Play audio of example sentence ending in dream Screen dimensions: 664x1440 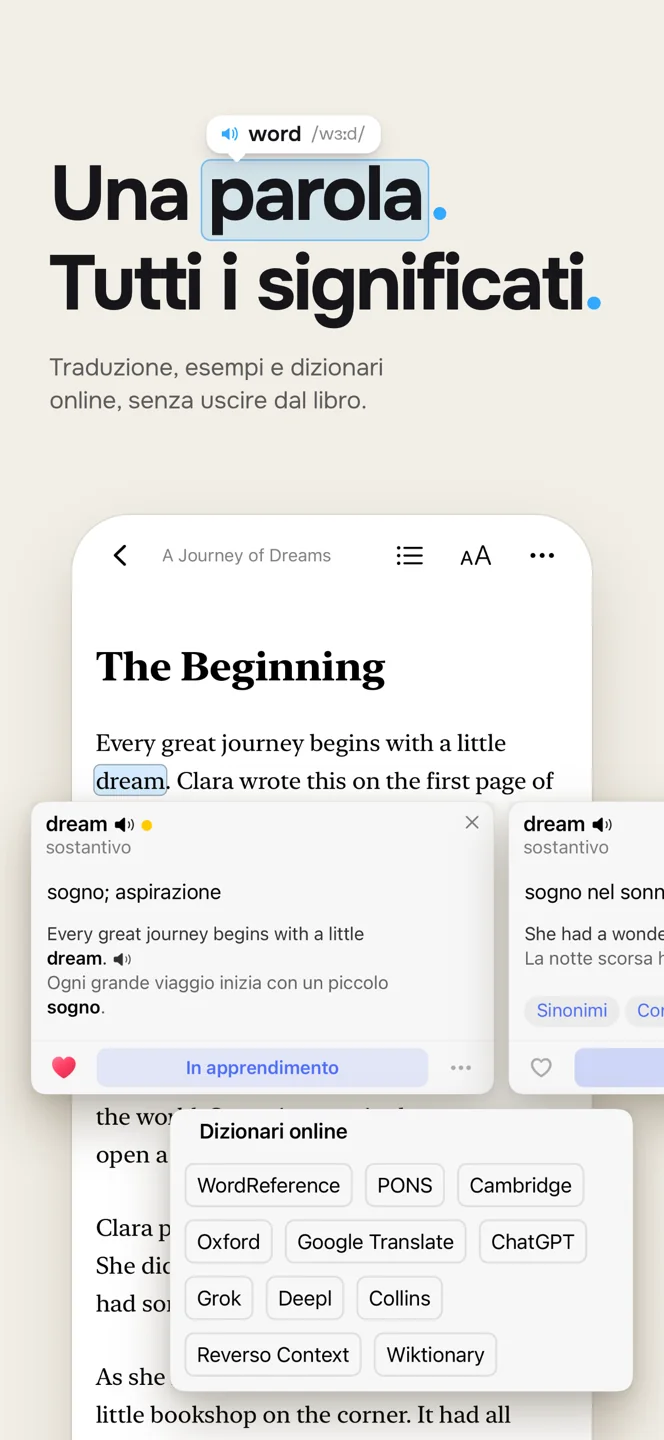coord(122,959)
